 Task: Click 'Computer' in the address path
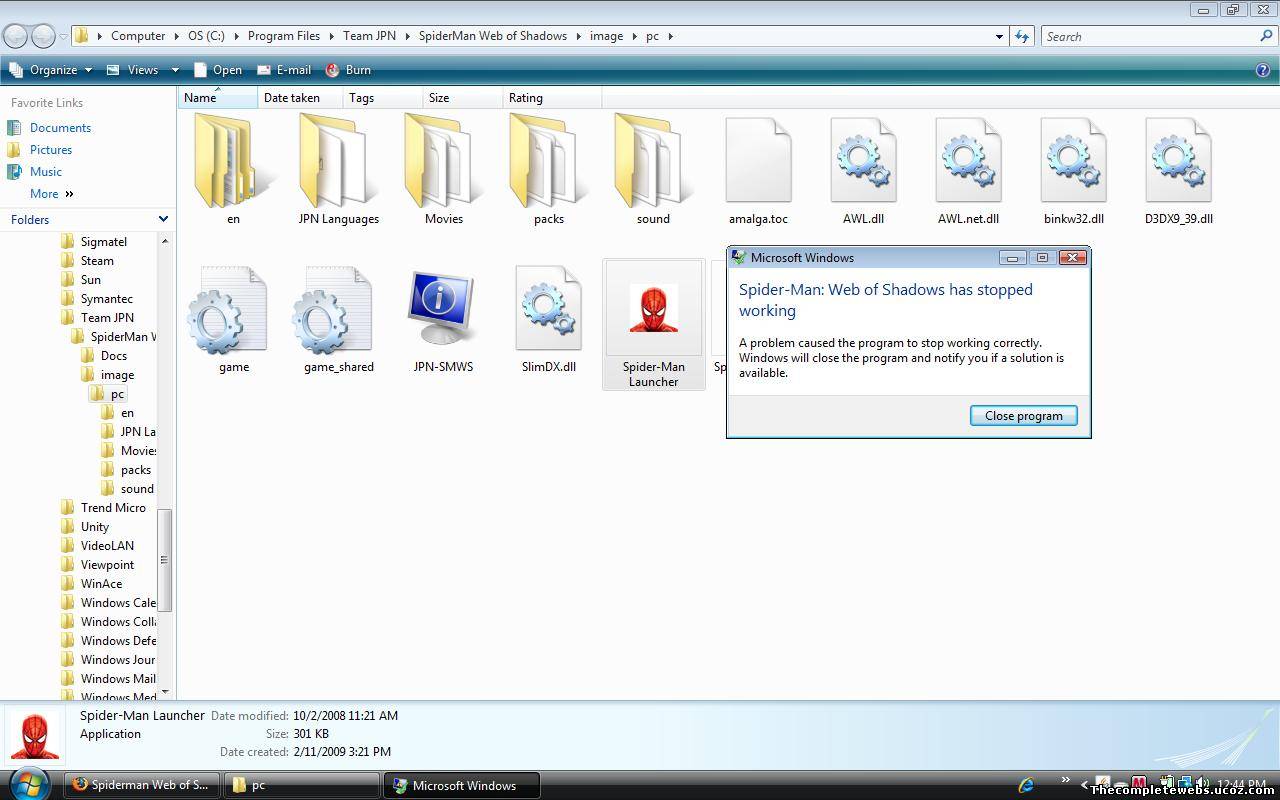(138, 36)
